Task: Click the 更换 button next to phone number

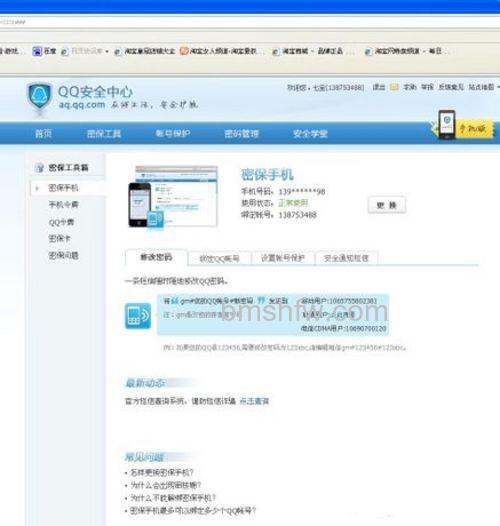Action: [x=387, y=205]
